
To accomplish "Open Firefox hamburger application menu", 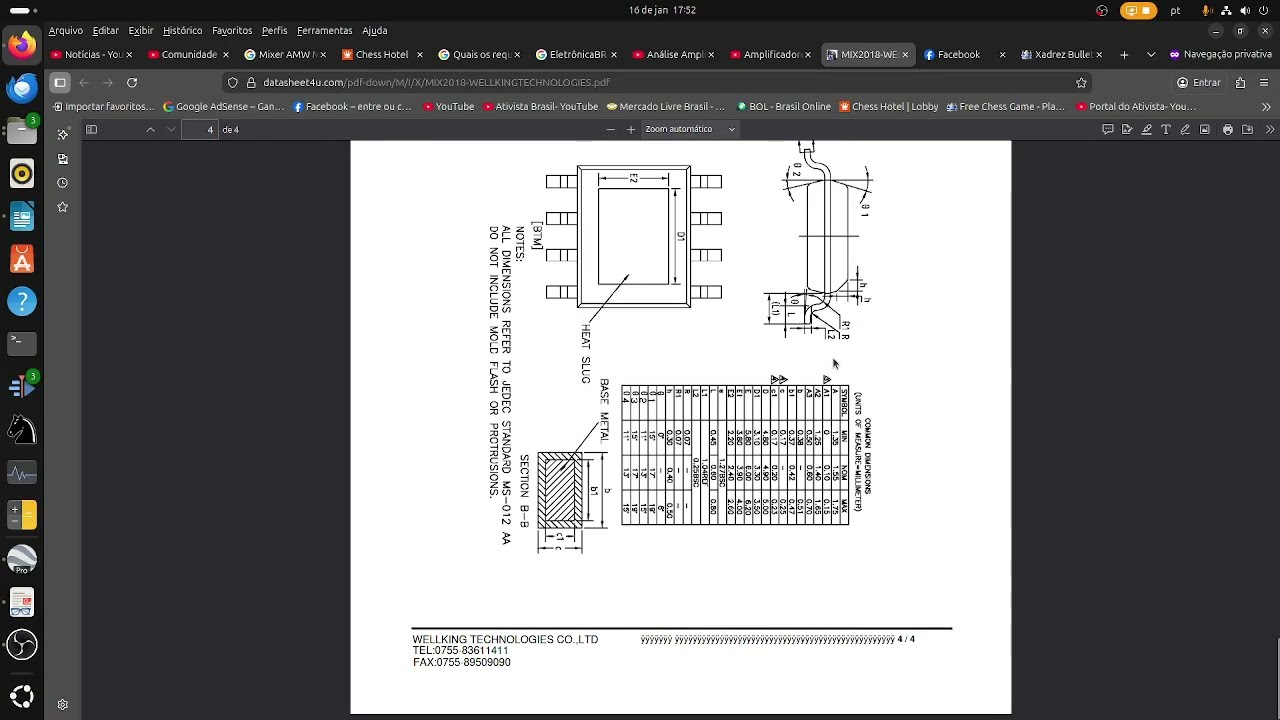I will (x=1265, y=82).
